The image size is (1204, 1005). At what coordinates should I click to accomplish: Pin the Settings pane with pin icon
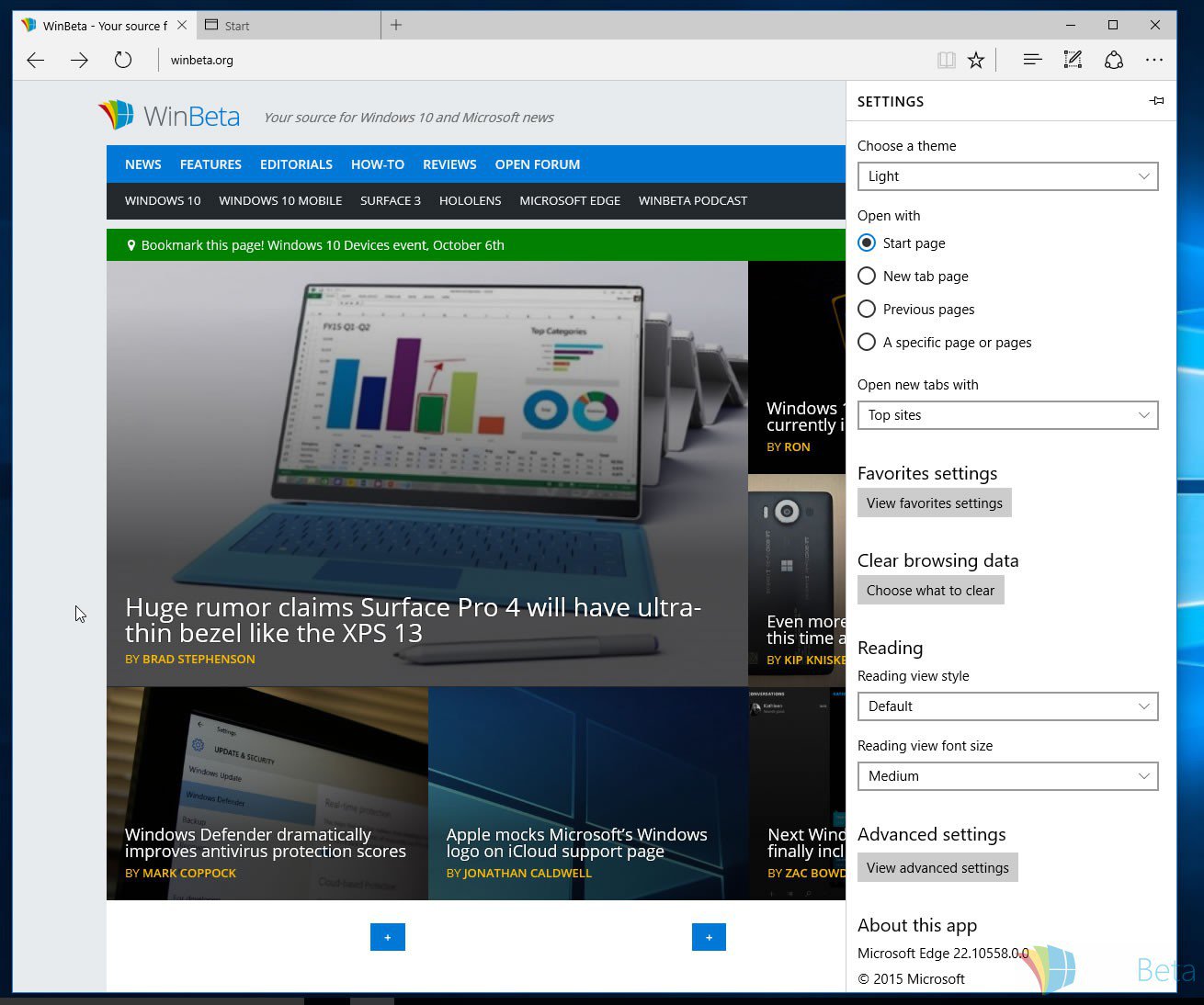coord(1156,101)
